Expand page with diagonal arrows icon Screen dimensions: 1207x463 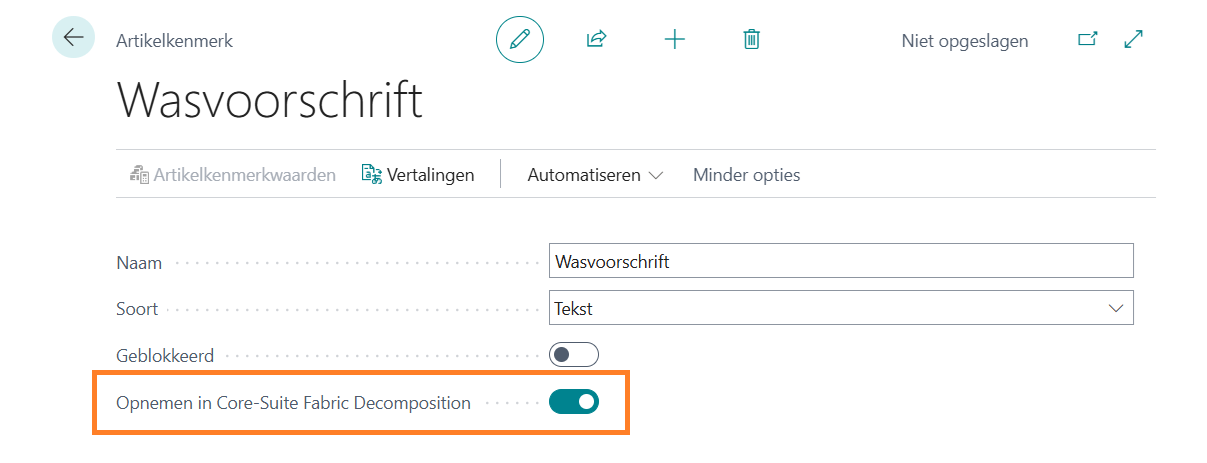[x=1133, y=40]
